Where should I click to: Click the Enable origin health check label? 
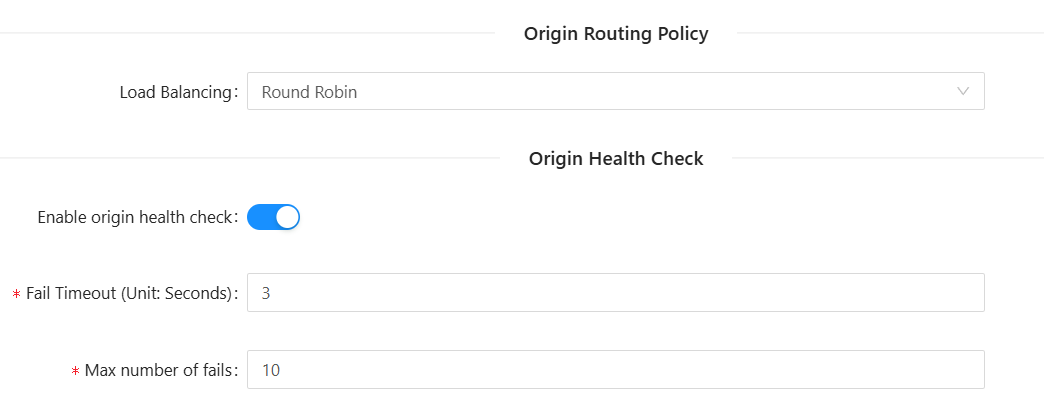(135, 217)
